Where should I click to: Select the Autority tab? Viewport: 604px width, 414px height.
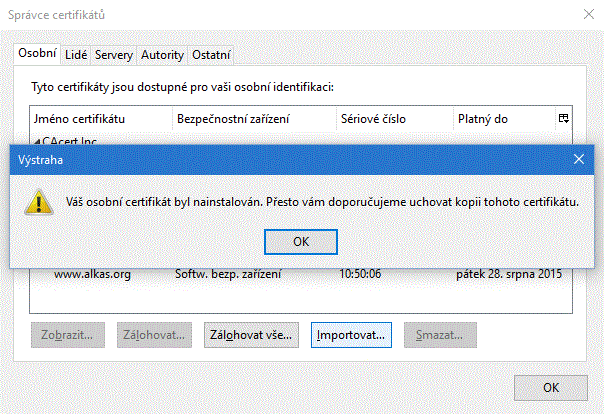(162, 54)
